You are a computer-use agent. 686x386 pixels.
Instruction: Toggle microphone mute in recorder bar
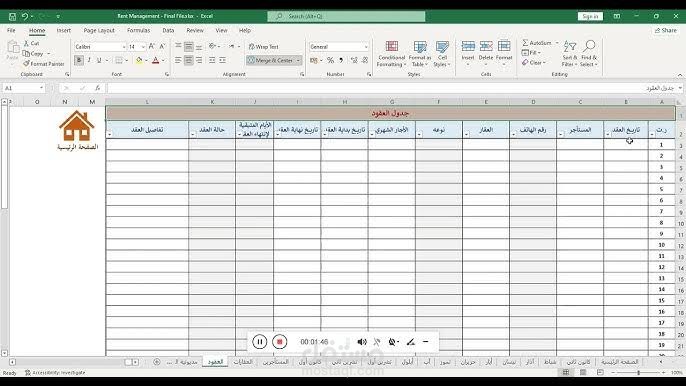tap(377, 342)
